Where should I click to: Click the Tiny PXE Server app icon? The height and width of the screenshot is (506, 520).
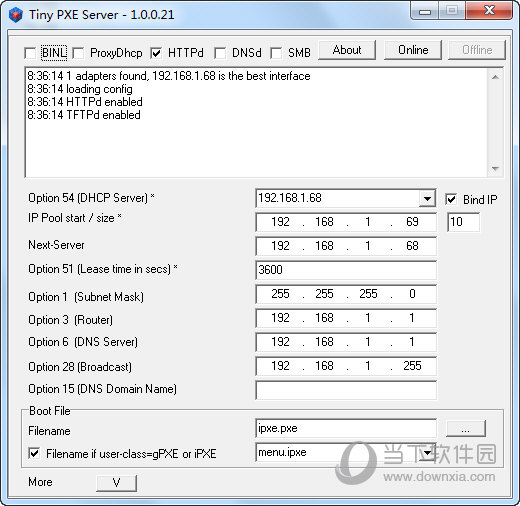[16, 15]
